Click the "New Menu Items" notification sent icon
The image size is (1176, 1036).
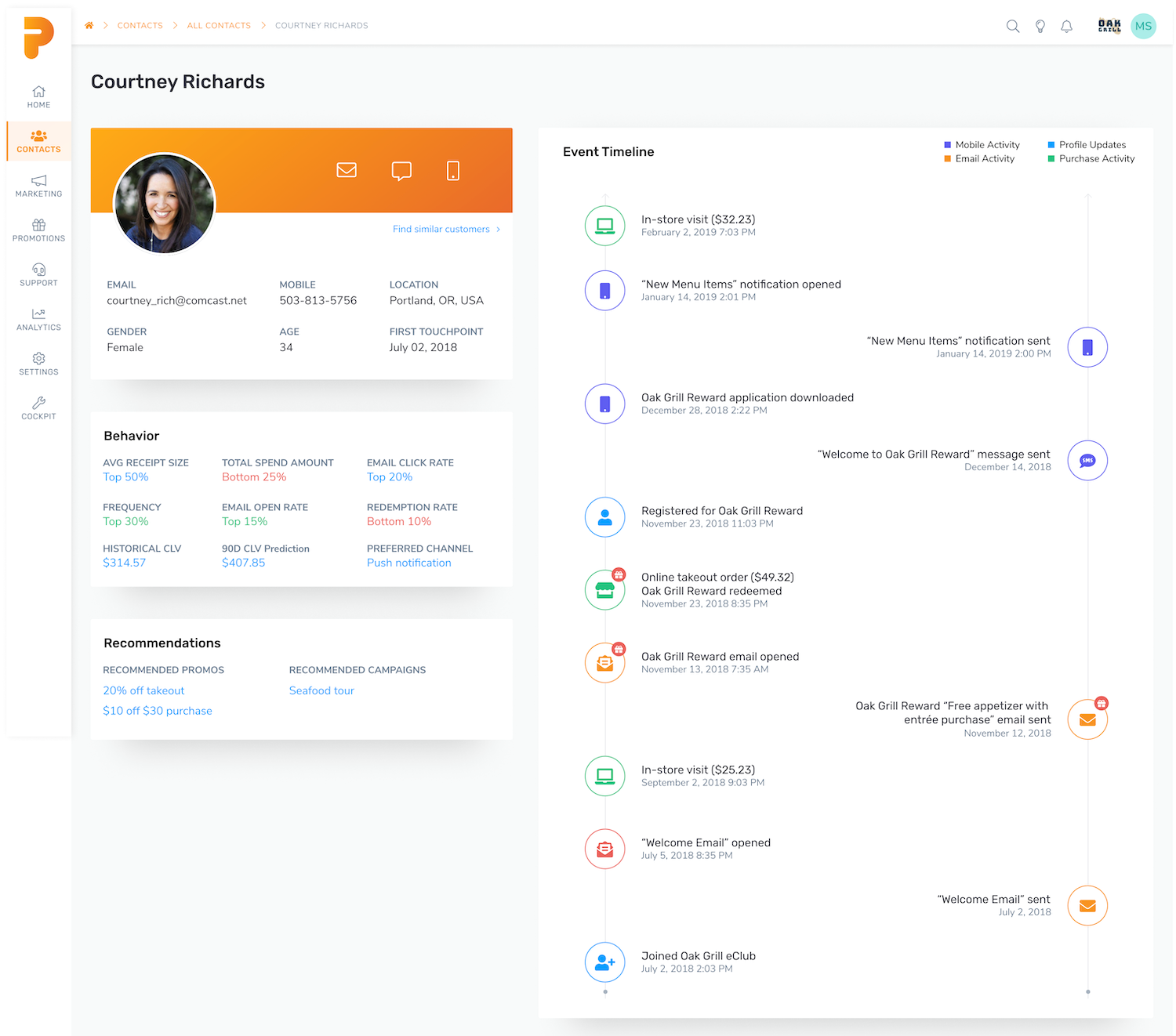pyautogui.click(x=1088, y=347)
